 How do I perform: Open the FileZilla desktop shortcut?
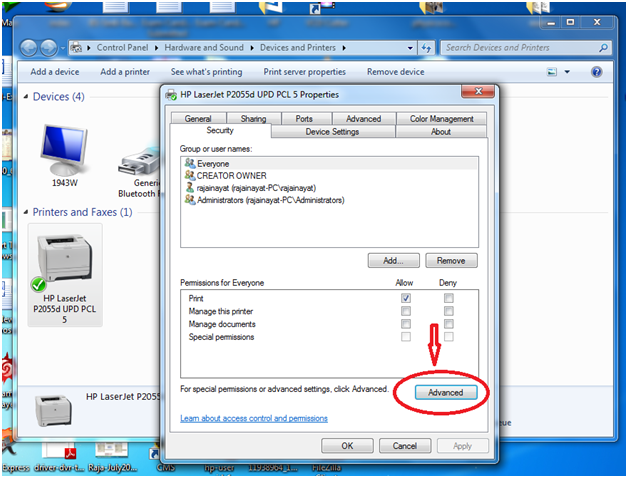(x=326, y=468)
